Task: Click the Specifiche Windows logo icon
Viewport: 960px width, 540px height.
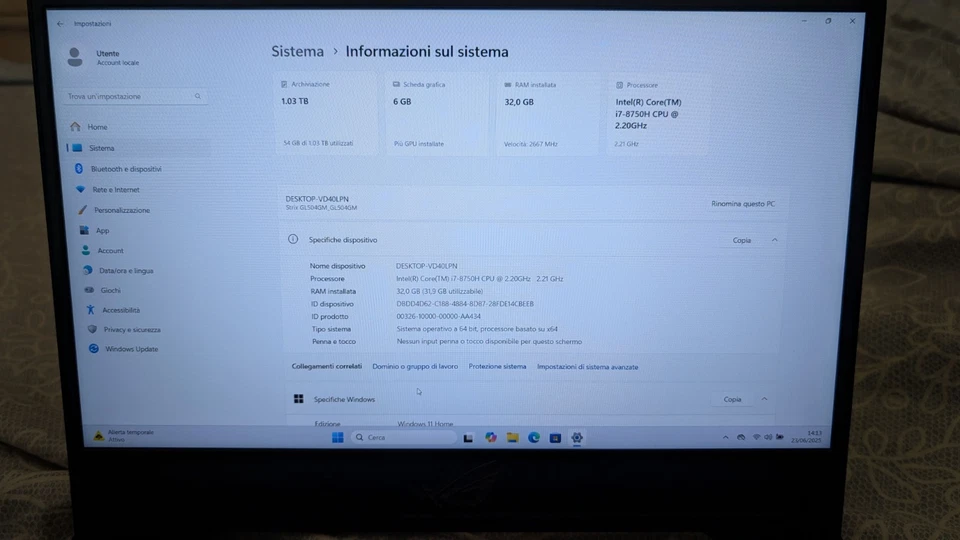Action: 299,399
